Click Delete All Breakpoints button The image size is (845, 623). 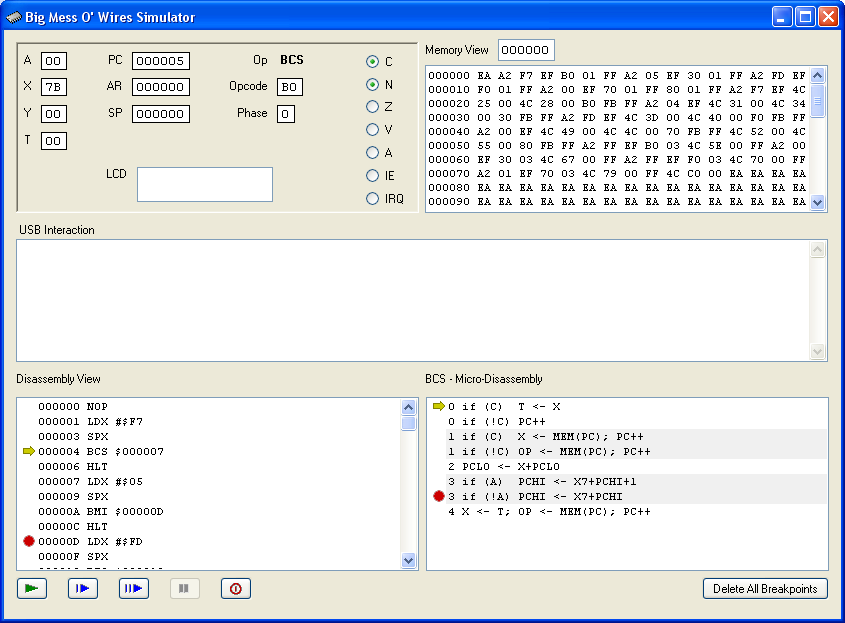click(x=765, y=589)
